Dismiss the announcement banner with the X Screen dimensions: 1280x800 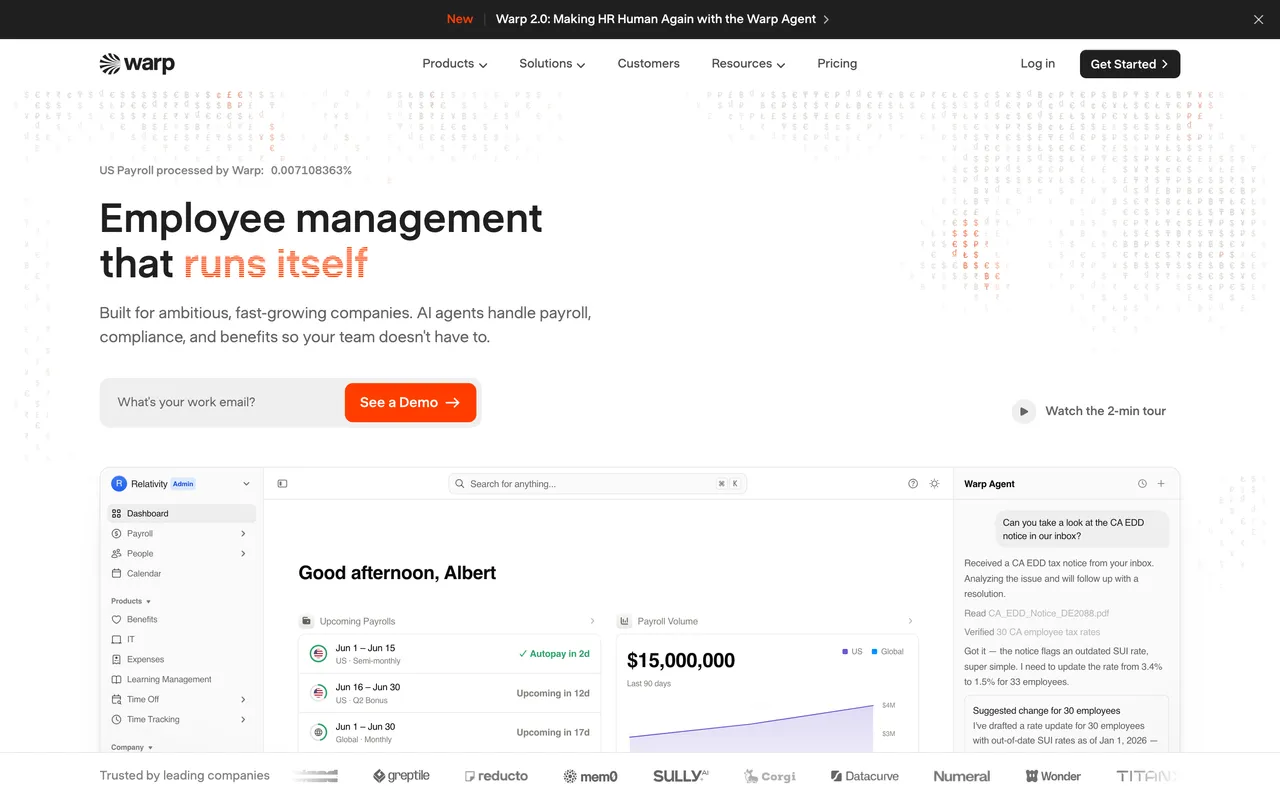[x=1258, y=19]
